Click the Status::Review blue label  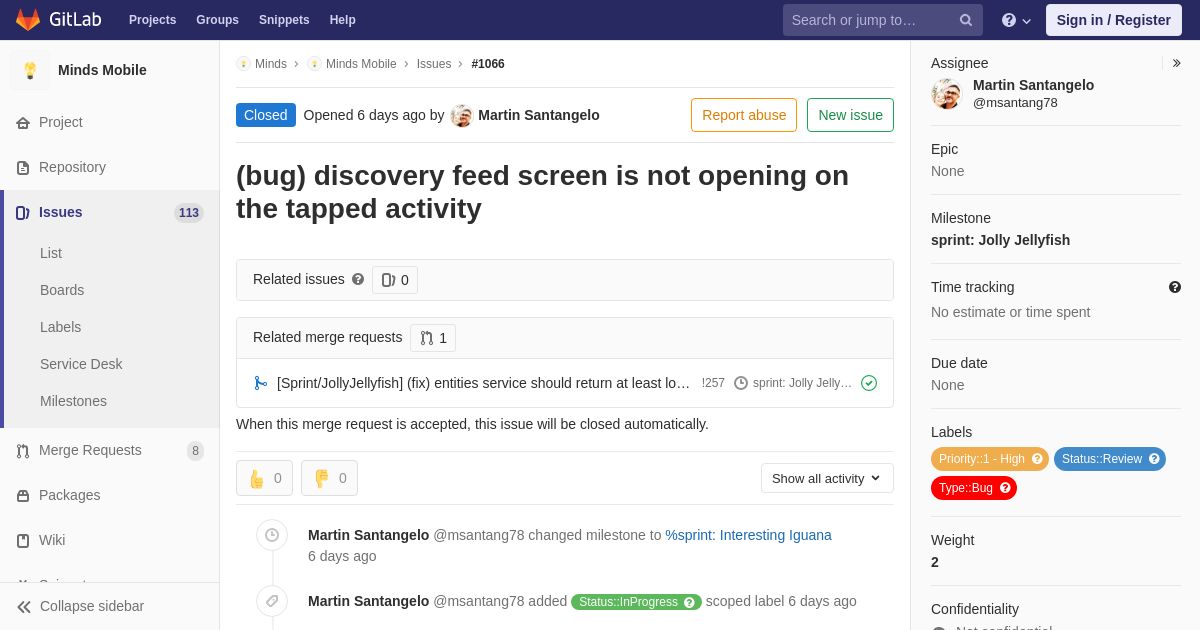point(1110,459)
